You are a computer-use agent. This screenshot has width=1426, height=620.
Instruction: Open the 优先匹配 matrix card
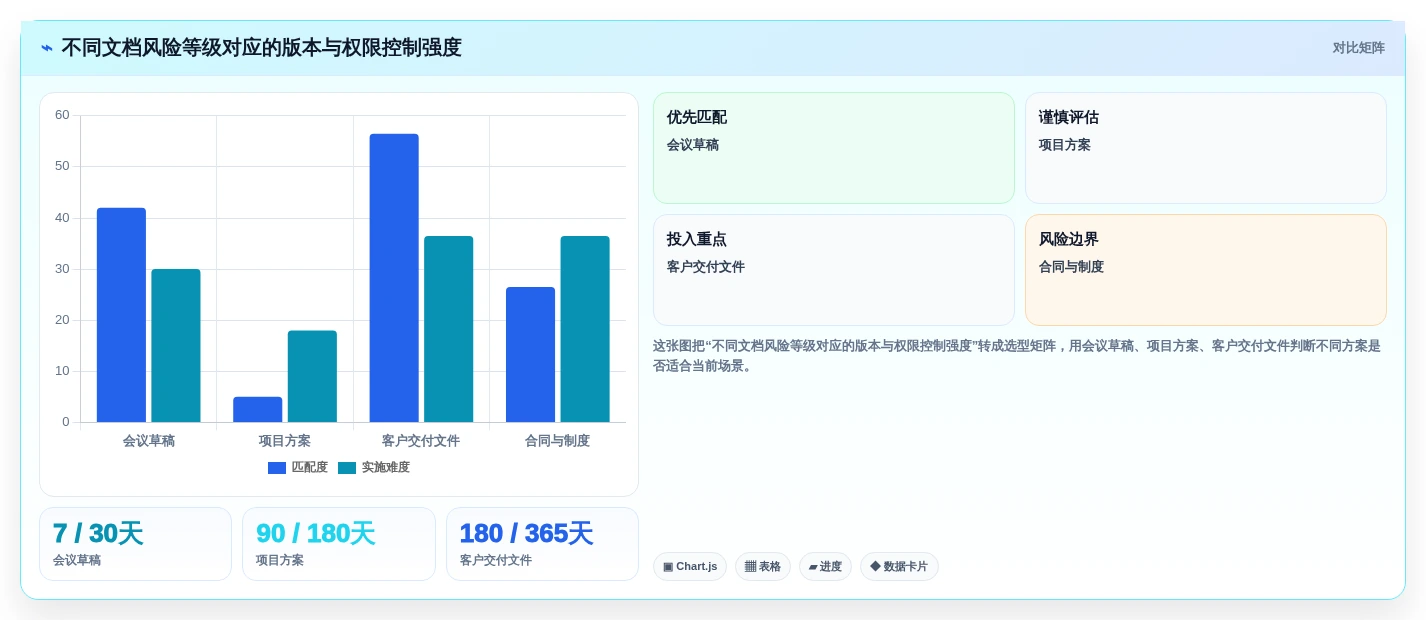834,148
